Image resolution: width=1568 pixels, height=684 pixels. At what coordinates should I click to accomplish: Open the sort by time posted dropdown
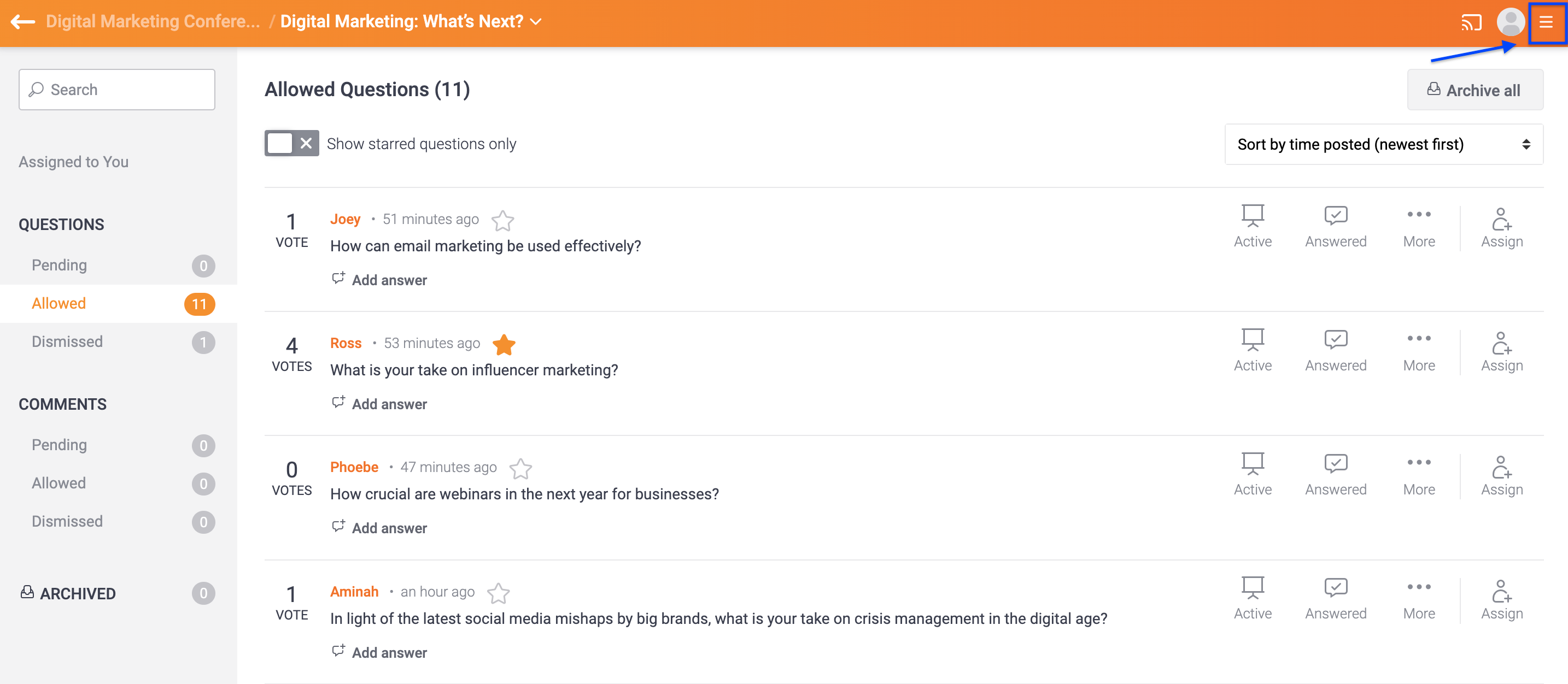pos(1384,144)
